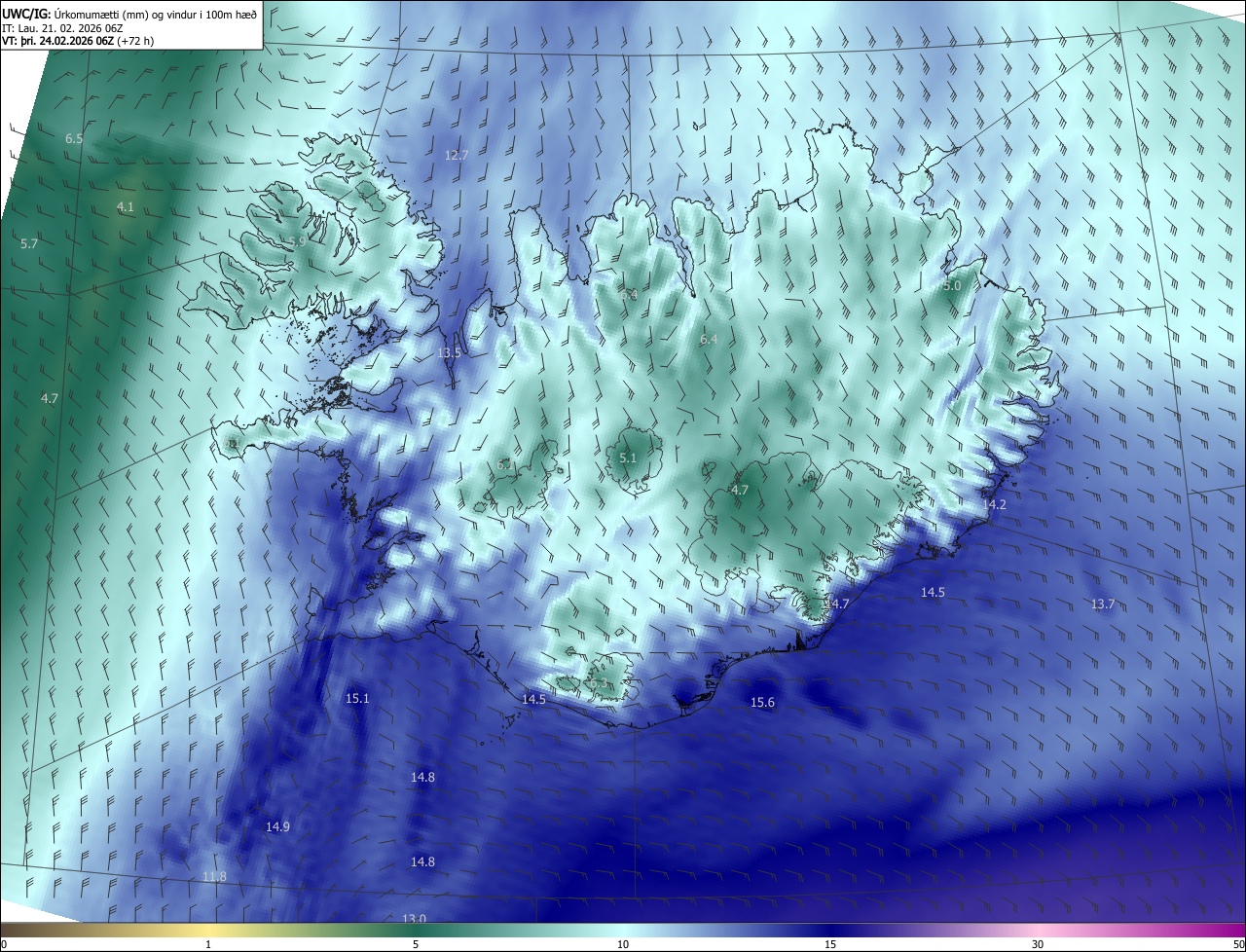Viewport: 1246px width, 952px height.
Task: Click the 6.5 value label on the map
Action: 74,139
